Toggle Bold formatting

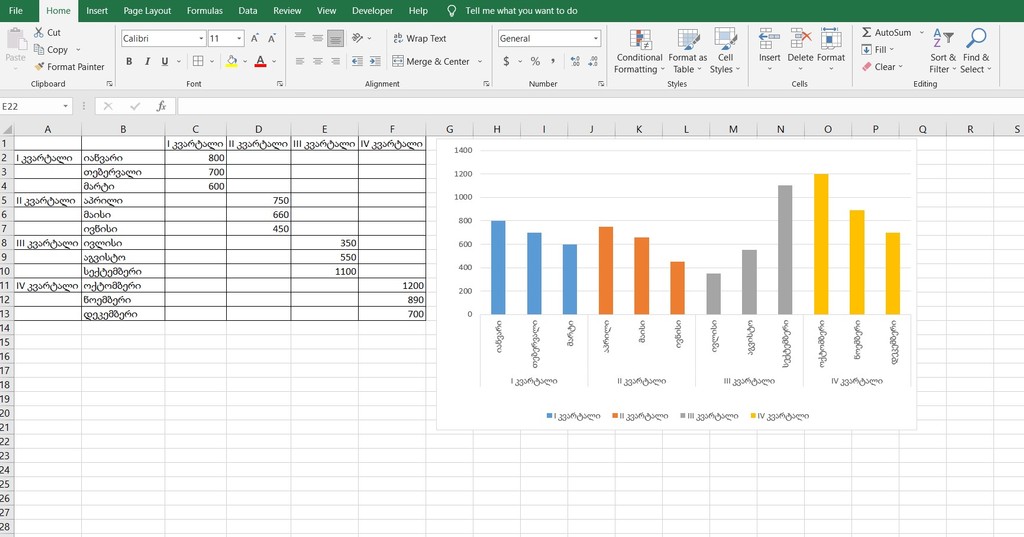point(129,61)
